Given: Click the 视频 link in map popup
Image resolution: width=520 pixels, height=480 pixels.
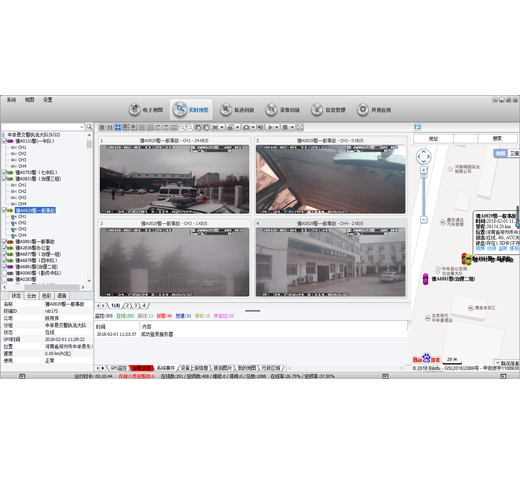Looking at the screenshot, I should pyautogui.click(x=480, y=248).
